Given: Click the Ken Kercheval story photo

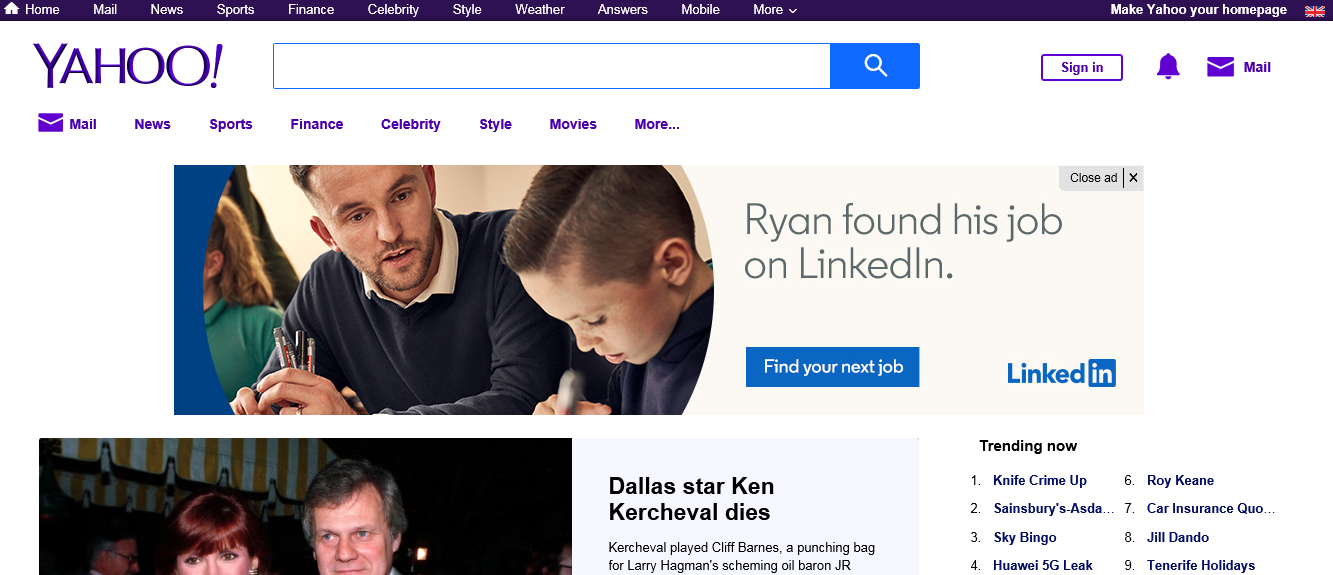Looking at the screenshot, I should click(x=305, y=506).
